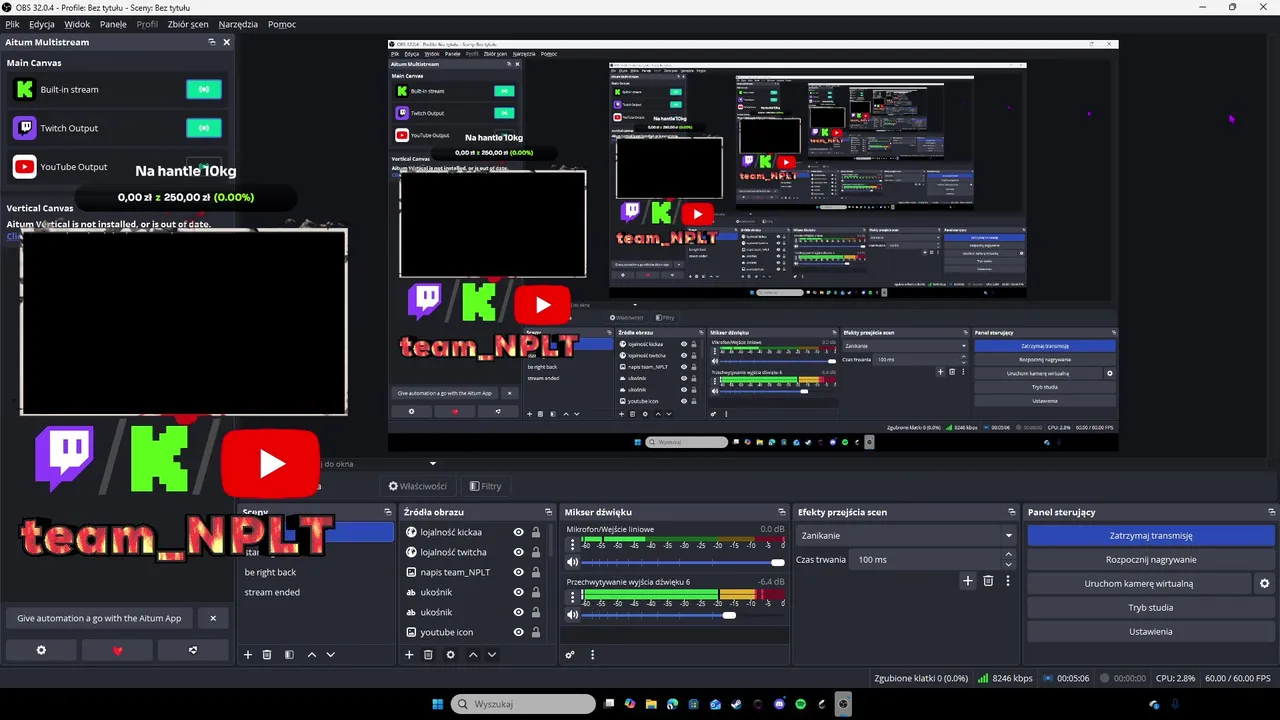Move source up arrow in Źródła obrazu
The image size is (1280, 720).
[473, 655]
